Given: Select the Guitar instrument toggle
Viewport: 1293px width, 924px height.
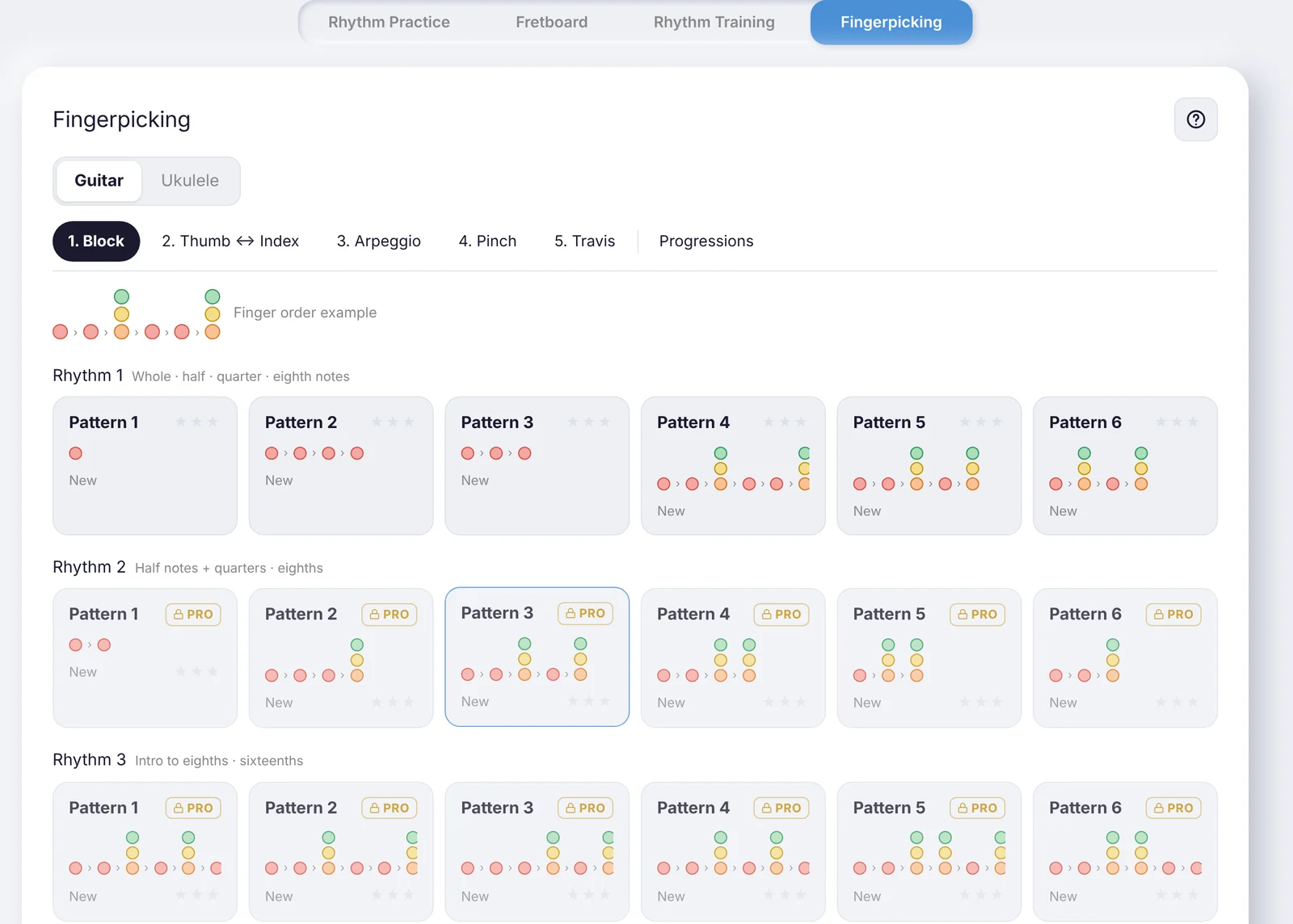Looking at the screenshot, I should tap(99, 180).
